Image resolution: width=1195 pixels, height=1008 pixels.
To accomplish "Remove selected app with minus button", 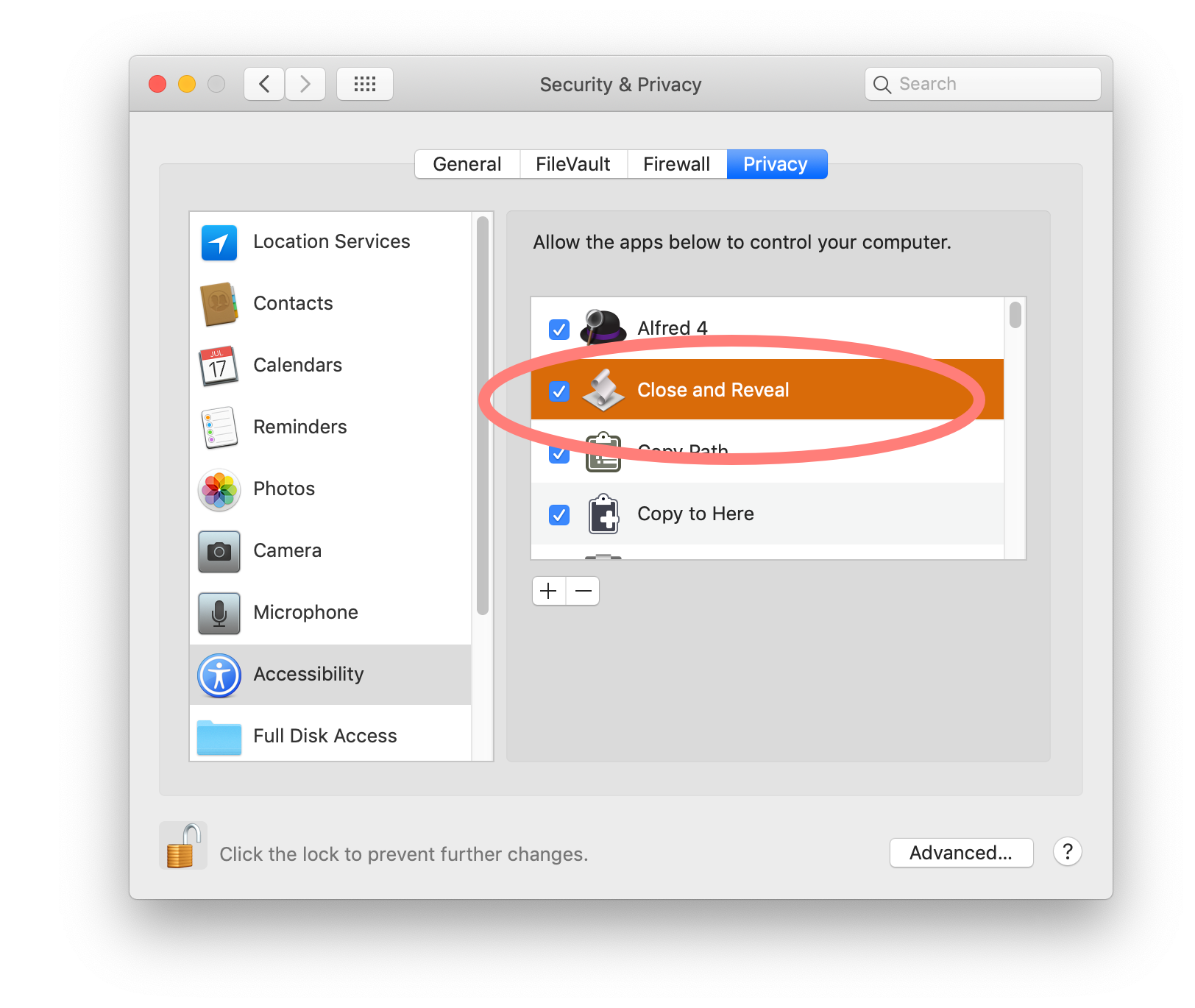I will tap(584, 591).
